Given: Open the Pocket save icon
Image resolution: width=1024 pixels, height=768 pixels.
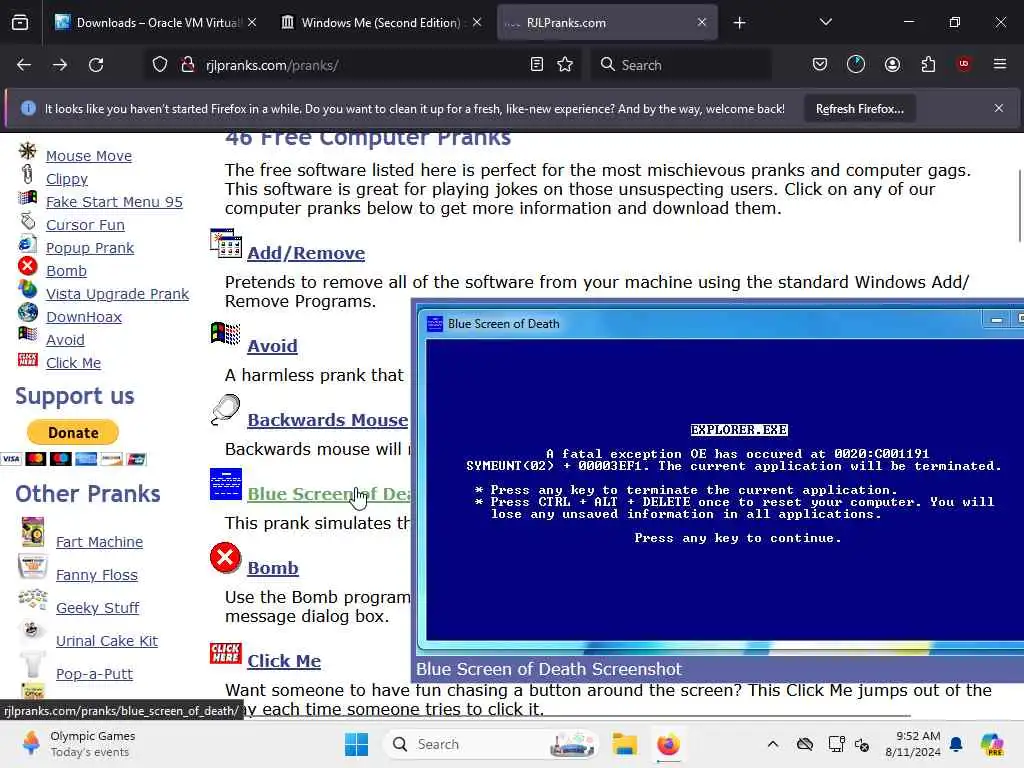Looking at the screenshot, I should pyautogui.click(x=820, y=64).
